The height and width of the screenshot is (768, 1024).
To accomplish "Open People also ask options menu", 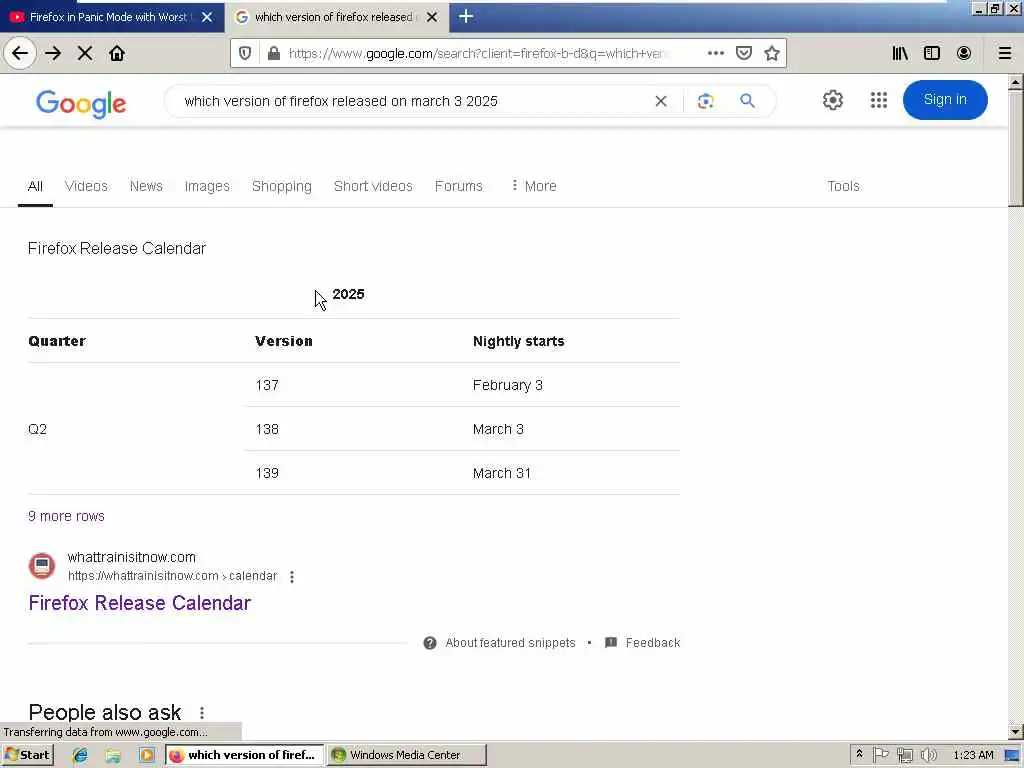I will pyautogui.click(x=202, y=712).
